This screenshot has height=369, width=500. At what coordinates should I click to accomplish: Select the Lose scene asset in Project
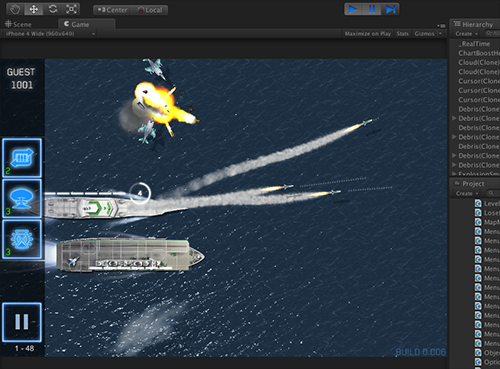click(x=491, y=213)
